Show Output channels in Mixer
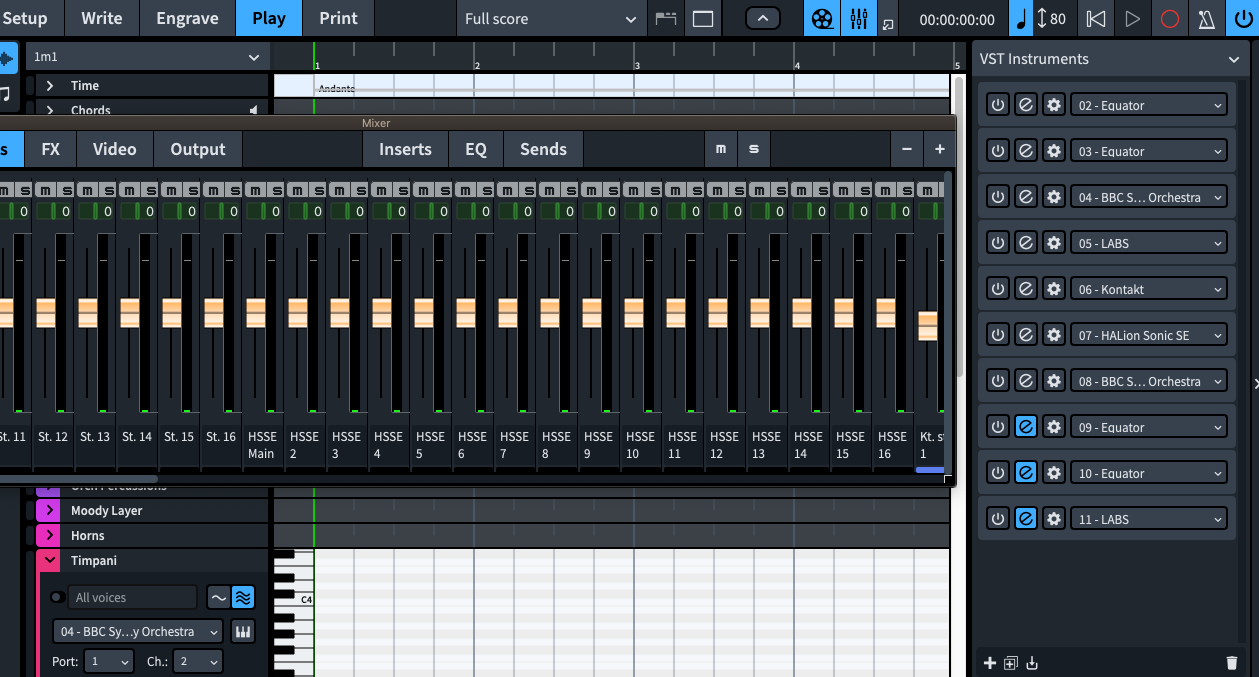Viewport: 1259px width, 677px height. coord(198,149)
